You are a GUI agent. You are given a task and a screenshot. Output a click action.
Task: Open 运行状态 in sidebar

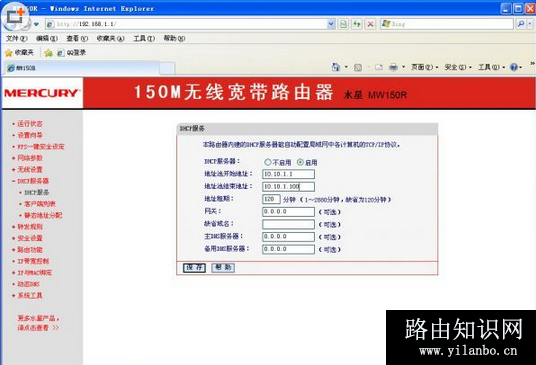click(30, 124)
